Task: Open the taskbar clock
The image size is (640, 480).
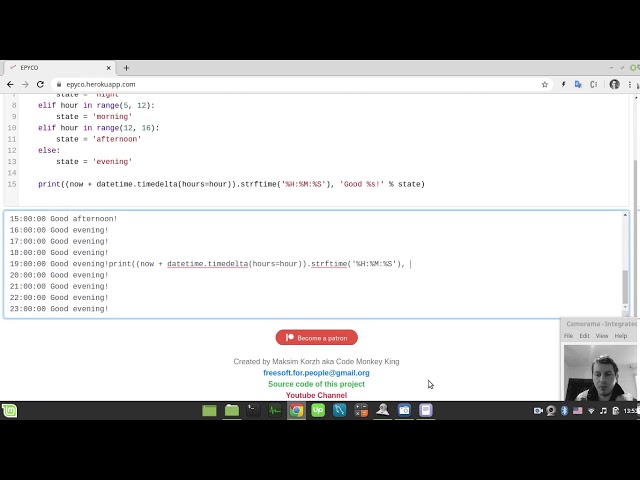Action: [x=631, y=411]
